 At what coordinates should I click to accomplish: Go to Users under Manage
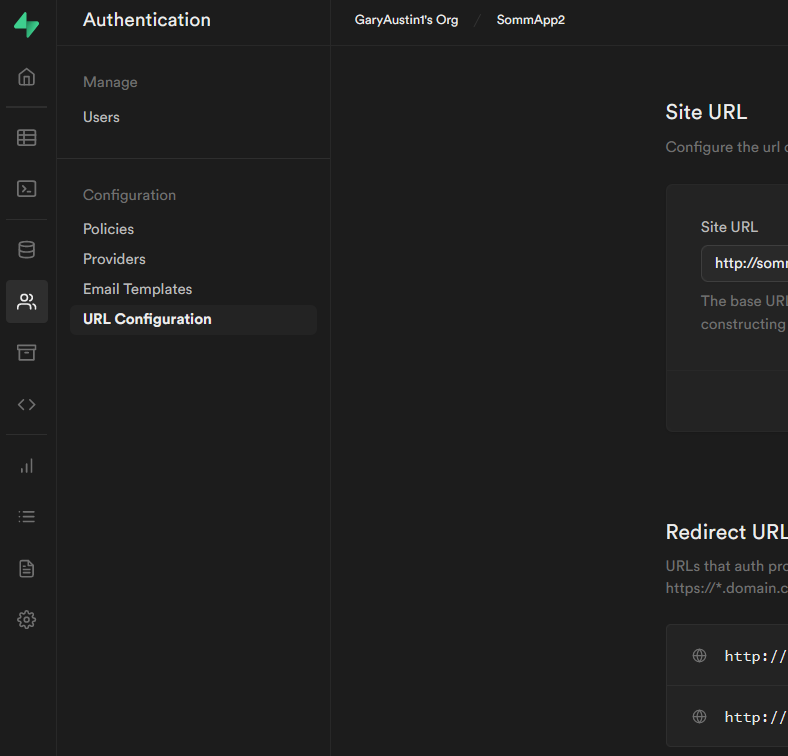[x=101, y=117]
